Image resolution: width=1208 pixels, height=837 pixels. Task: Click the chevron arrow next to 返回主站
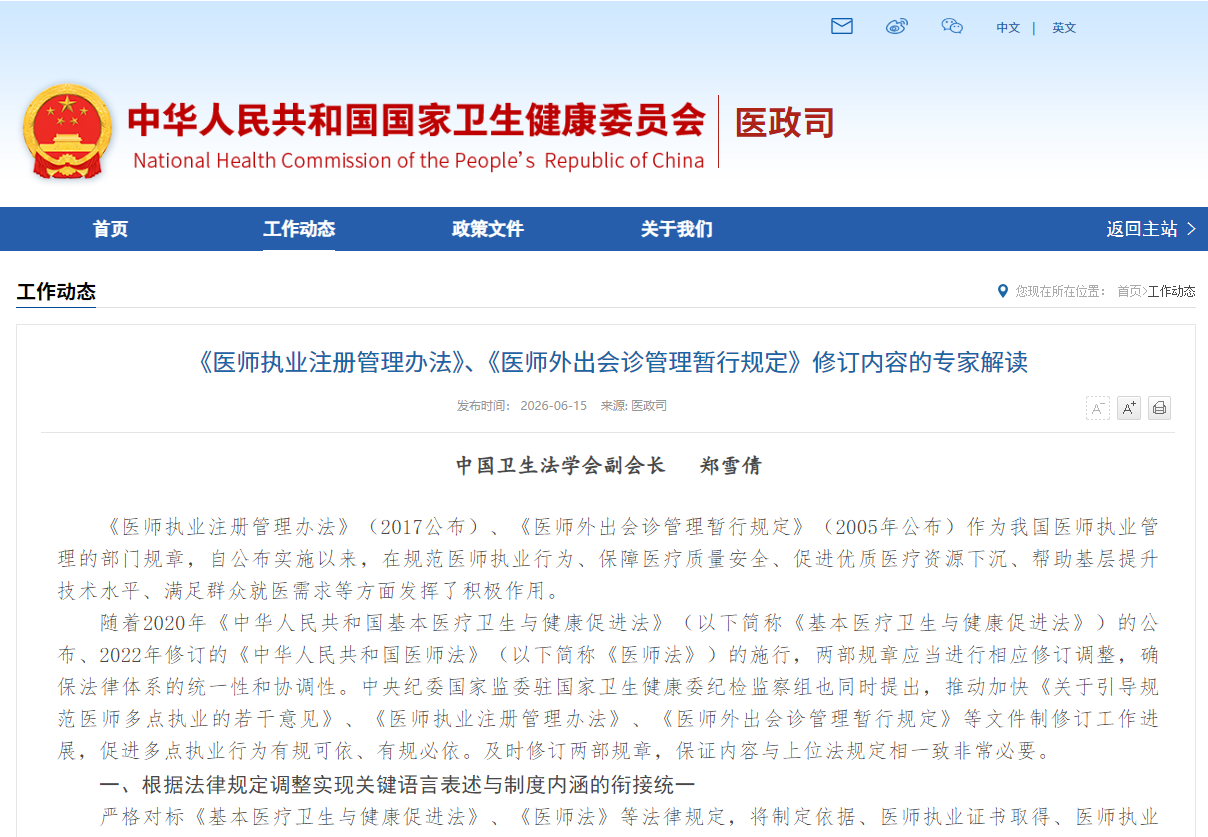(1191, 229)
